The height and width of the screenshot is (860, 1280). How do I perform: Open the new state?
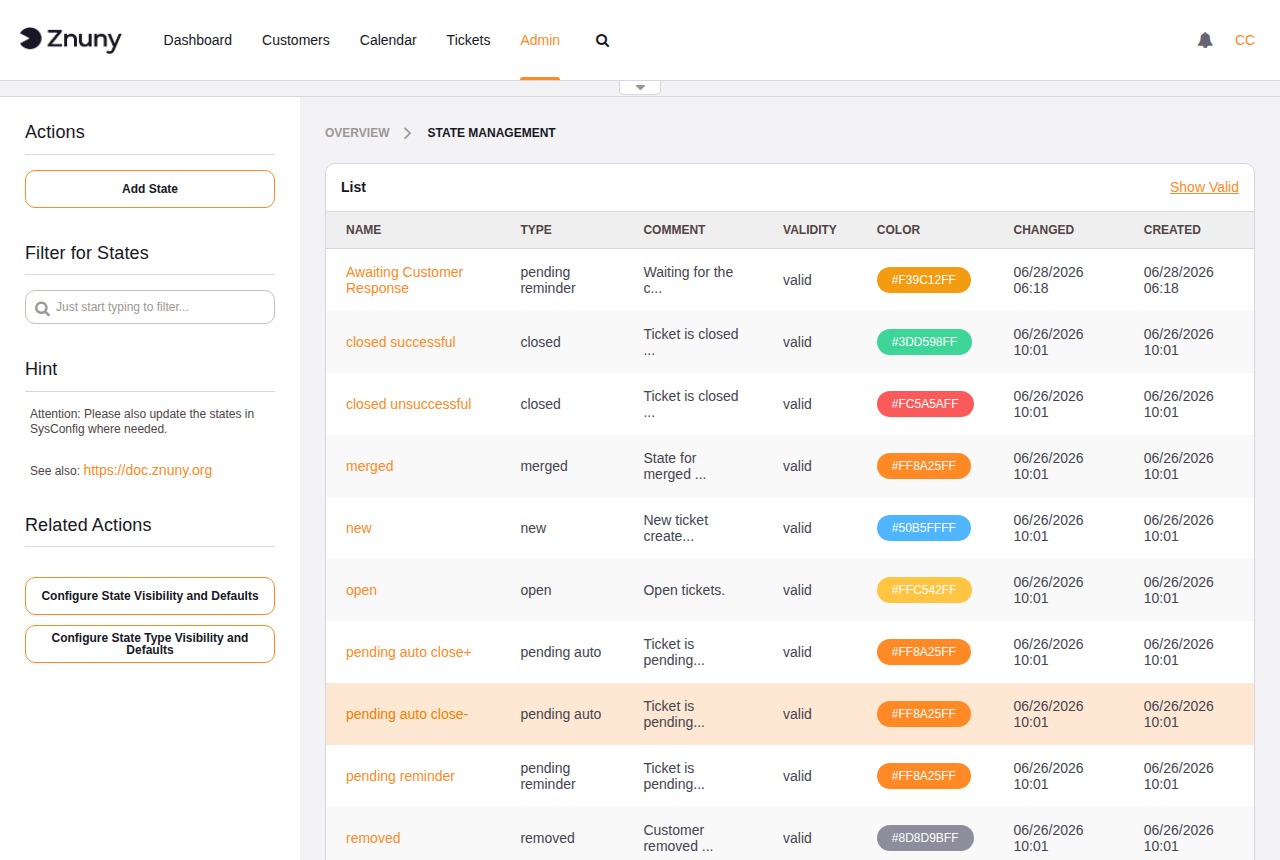point(358,528)
